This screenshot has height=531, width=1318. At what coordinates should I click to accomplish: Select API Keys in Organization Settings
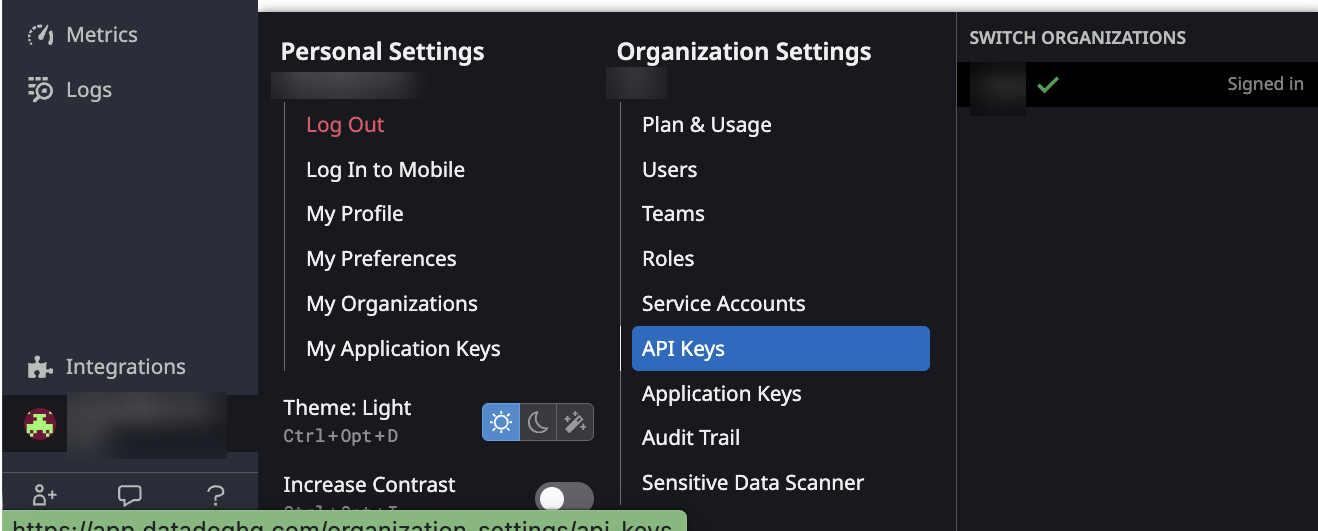coord(780,349)
